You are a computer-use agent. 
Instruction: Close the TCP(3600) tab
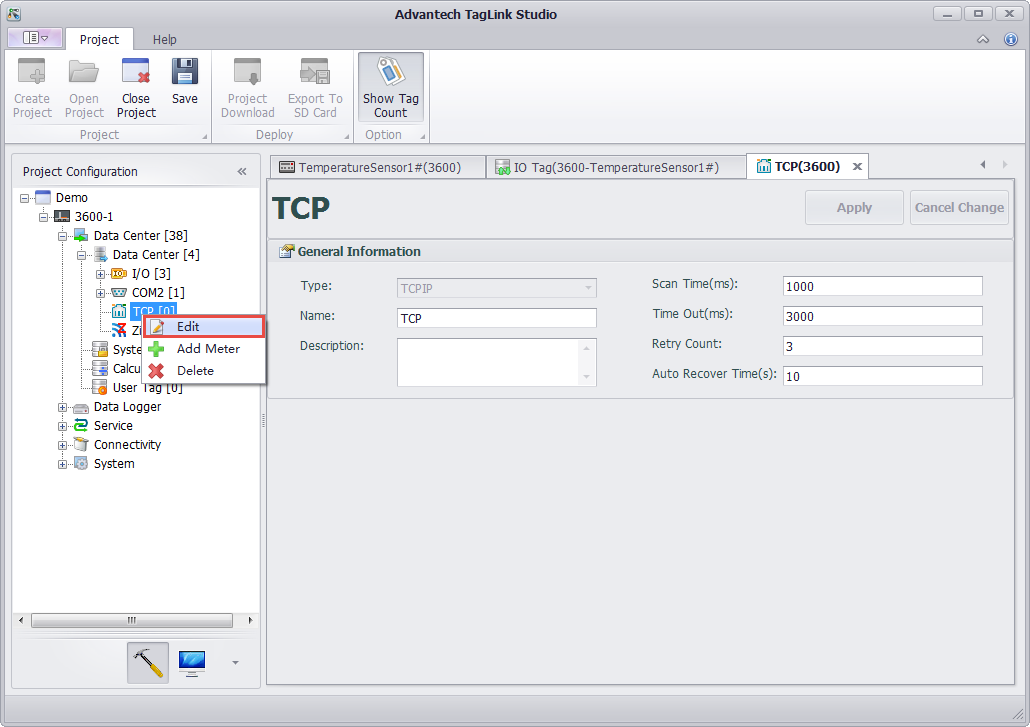pos(857,167)
